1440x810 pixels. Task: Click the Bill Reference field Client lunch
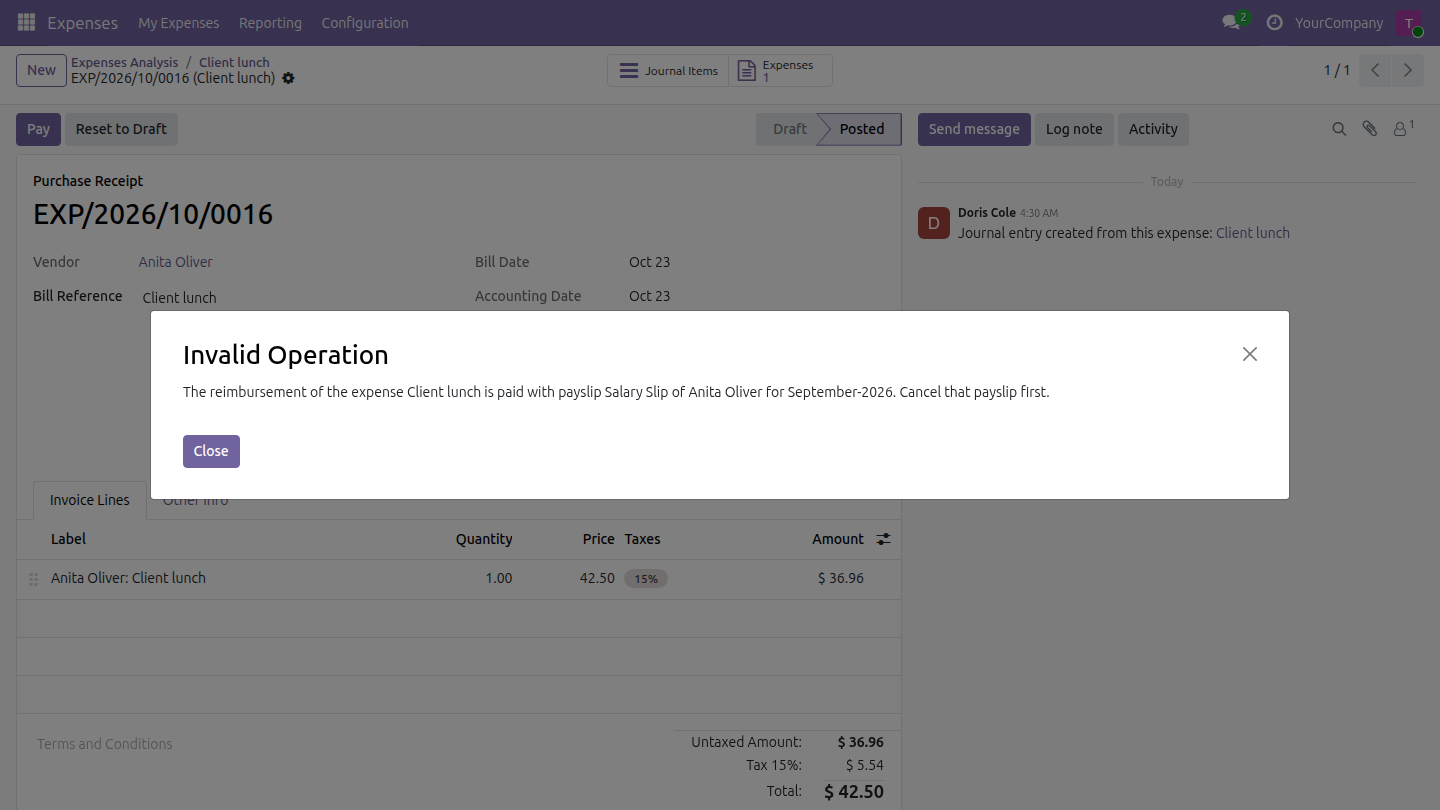299,297
